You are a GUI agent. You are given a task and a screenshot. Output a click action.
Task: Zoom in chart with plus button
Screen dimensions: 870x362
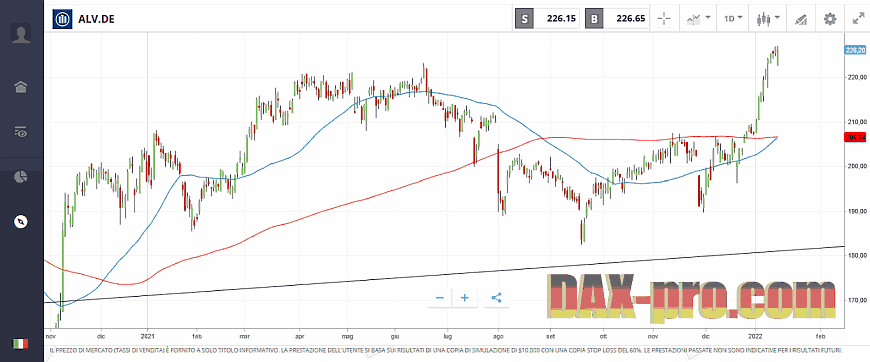coord(465,298)
